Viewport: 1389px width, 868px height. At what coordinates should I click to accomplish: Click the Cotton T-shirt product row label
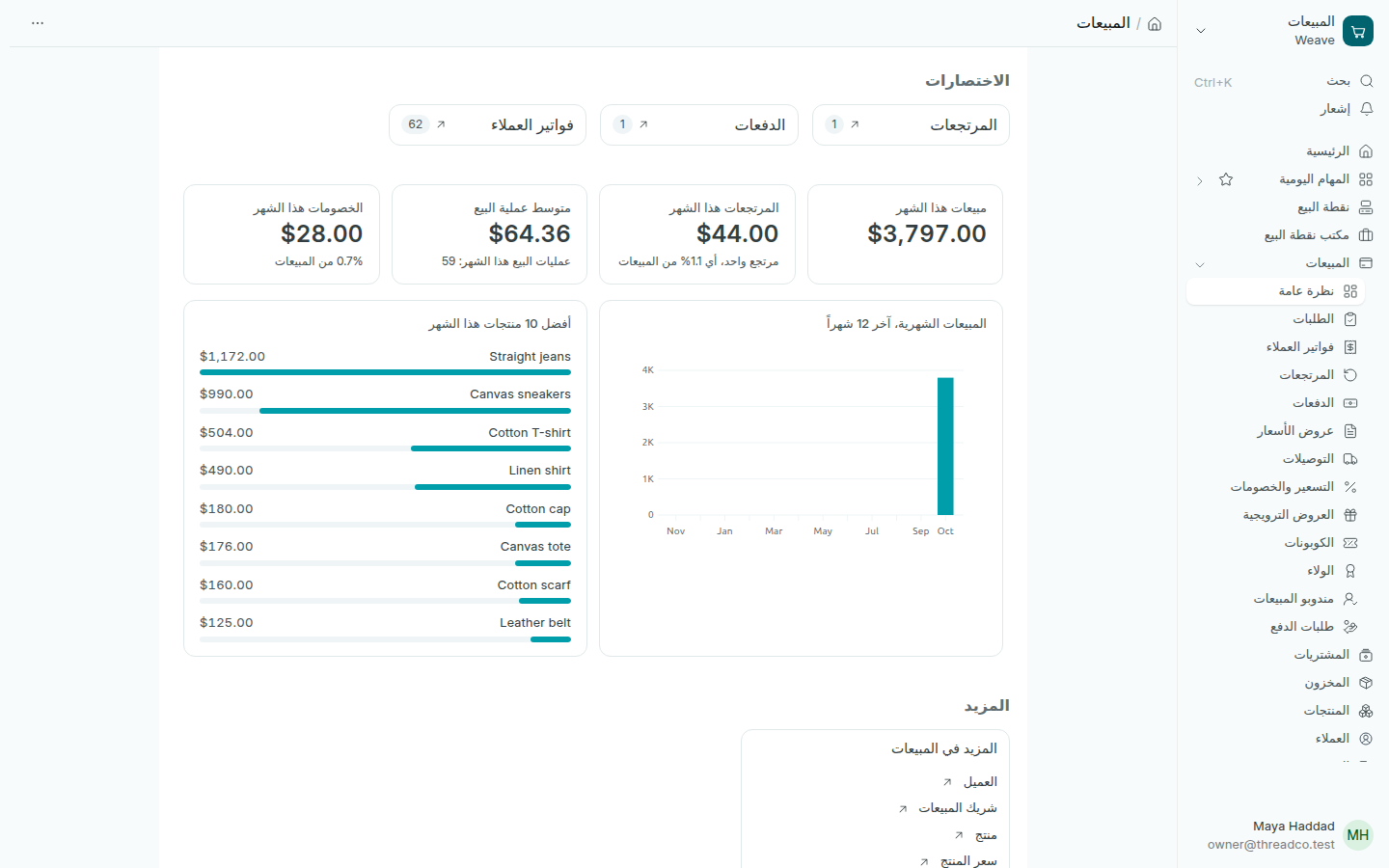530,433
